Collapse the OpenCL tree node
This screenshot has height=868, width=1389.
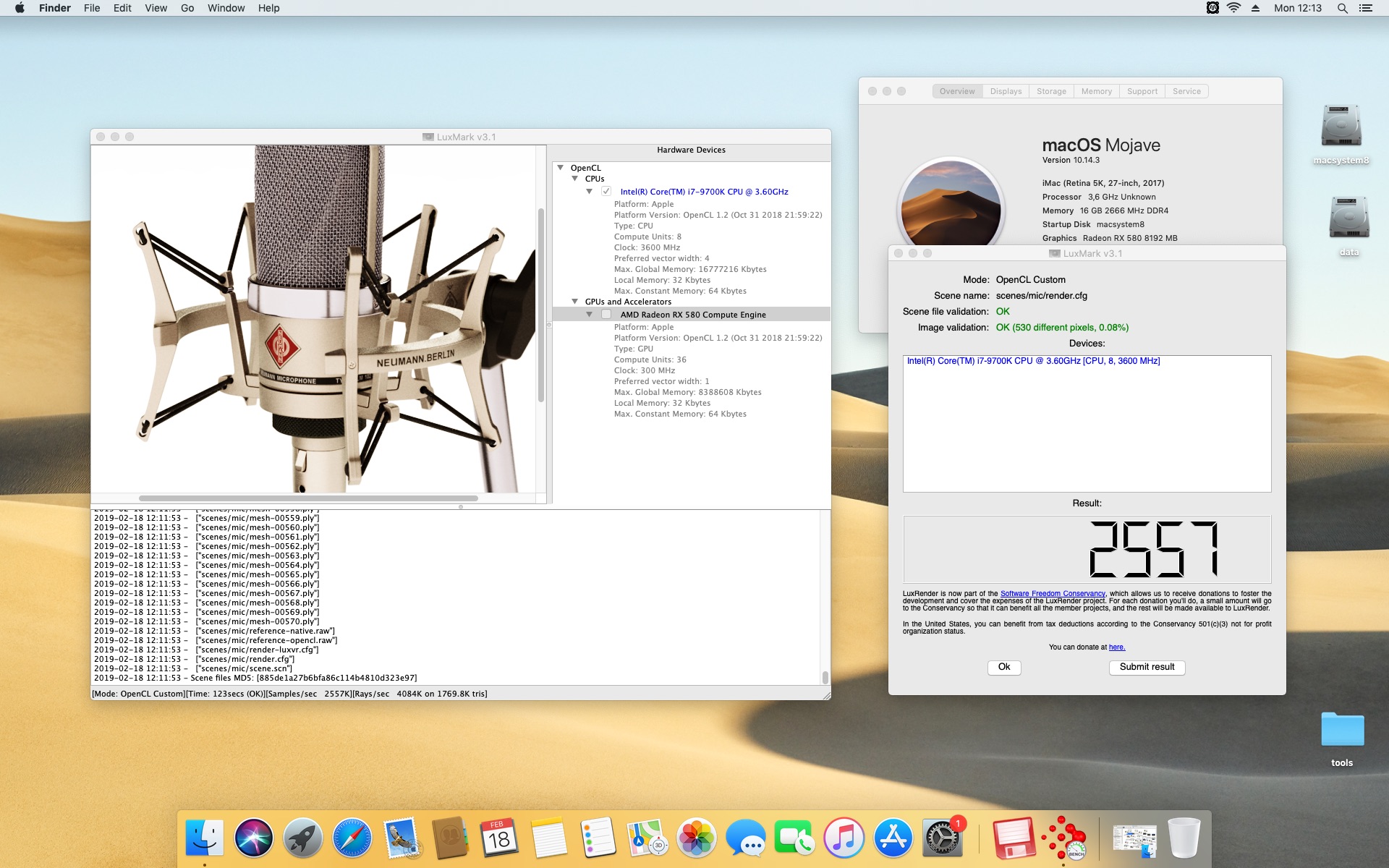[560, 168]
